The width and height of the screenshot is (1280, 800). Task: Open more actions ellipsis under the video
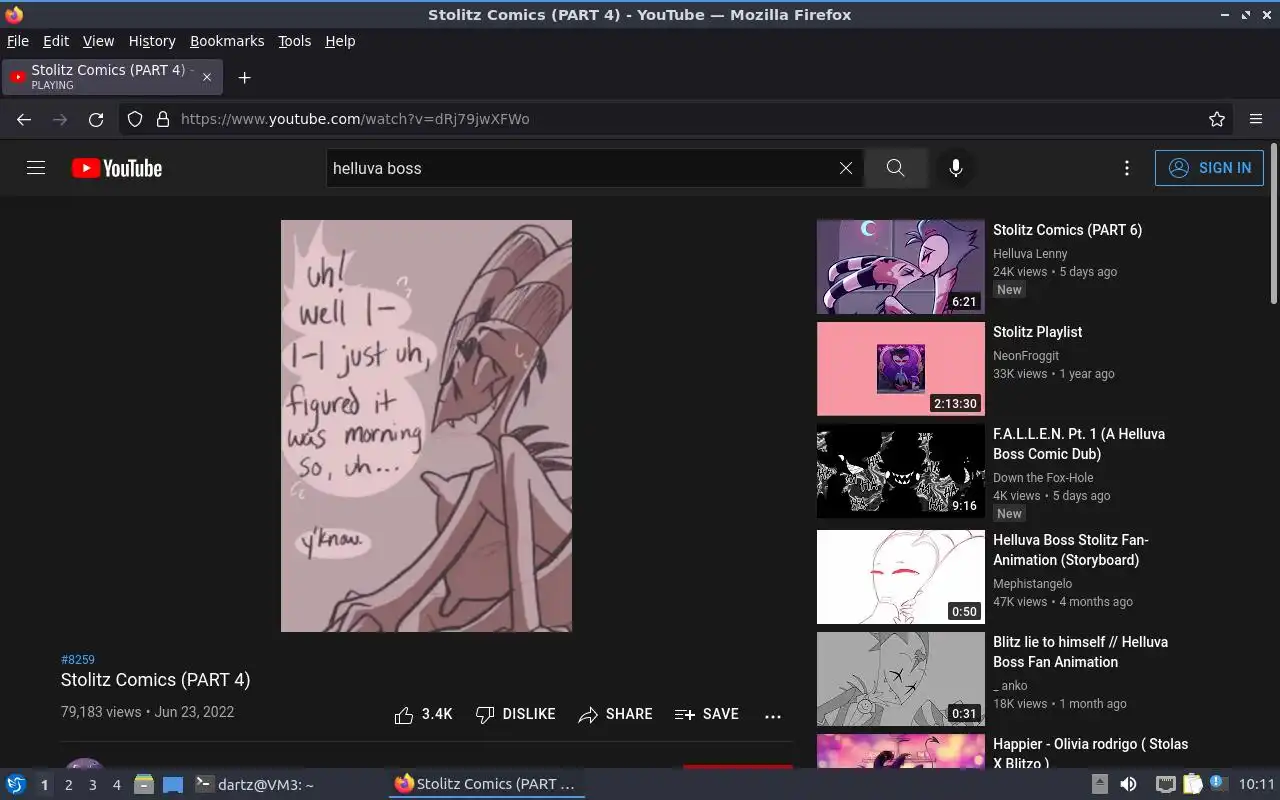772,716
